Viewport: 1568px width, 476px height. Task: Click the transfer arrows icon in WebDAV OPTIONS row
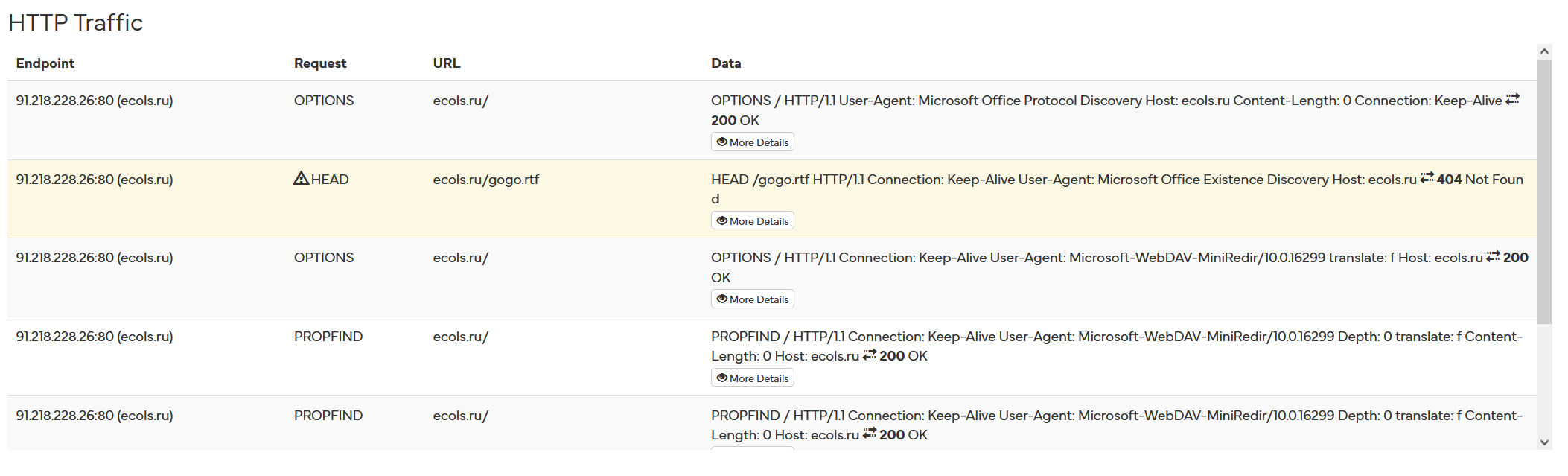click(x=1493, y=257)
